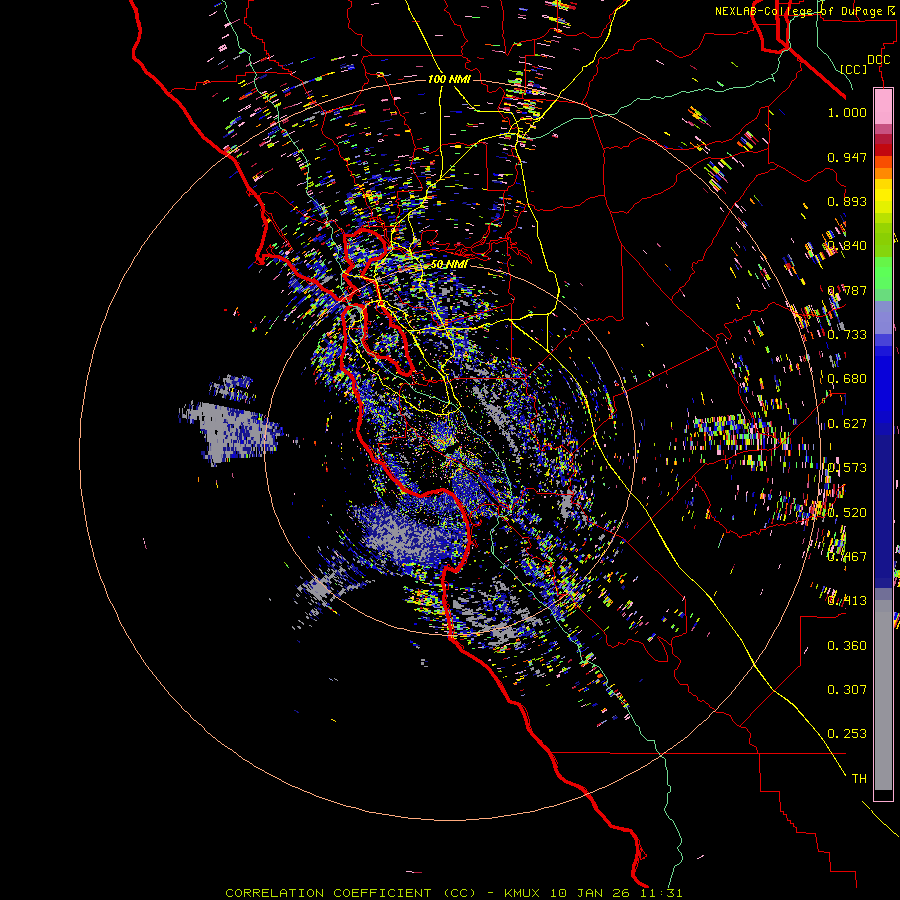
Task: Click the 0.360 scale value
Action: pyautogui.click(x=847, y=646)
